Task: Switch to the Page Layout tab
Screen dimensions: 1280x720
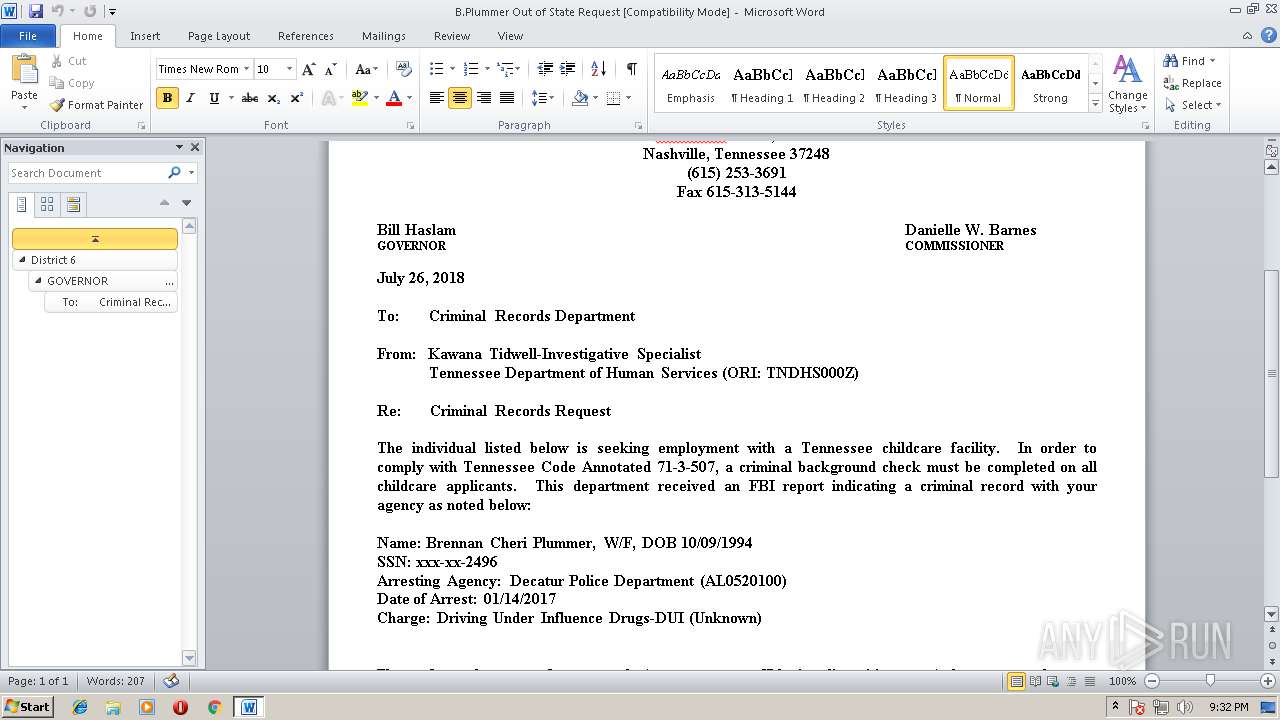Action: [219, 36]
